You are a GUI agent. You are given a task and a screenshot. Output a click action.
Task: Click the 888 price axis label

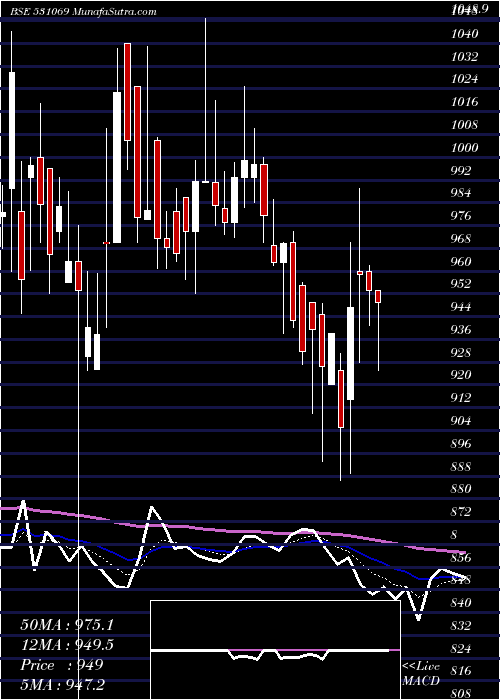(461, 467)
